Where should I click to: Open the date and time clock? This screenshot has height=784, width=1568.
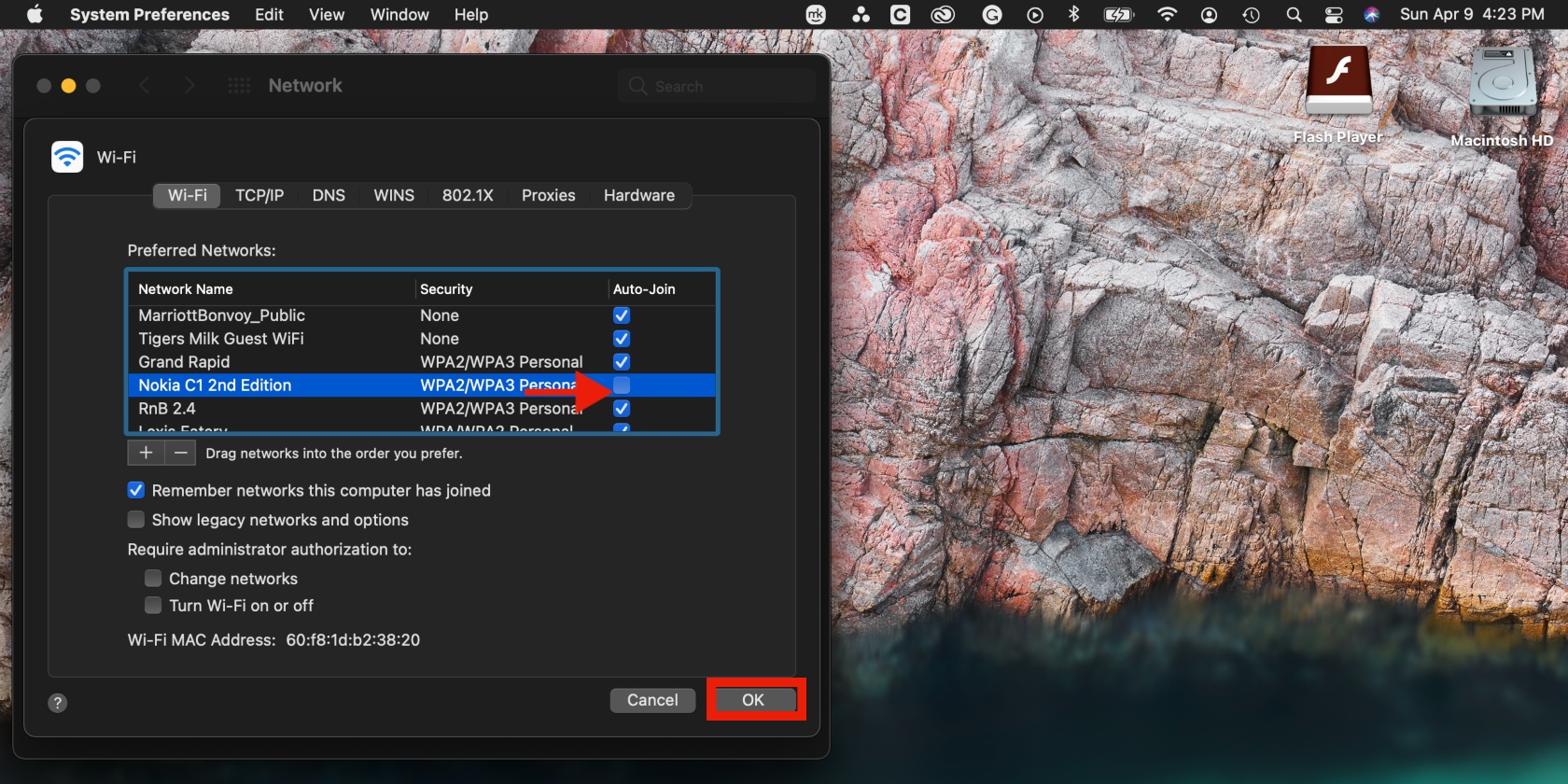pos(1472,15)
